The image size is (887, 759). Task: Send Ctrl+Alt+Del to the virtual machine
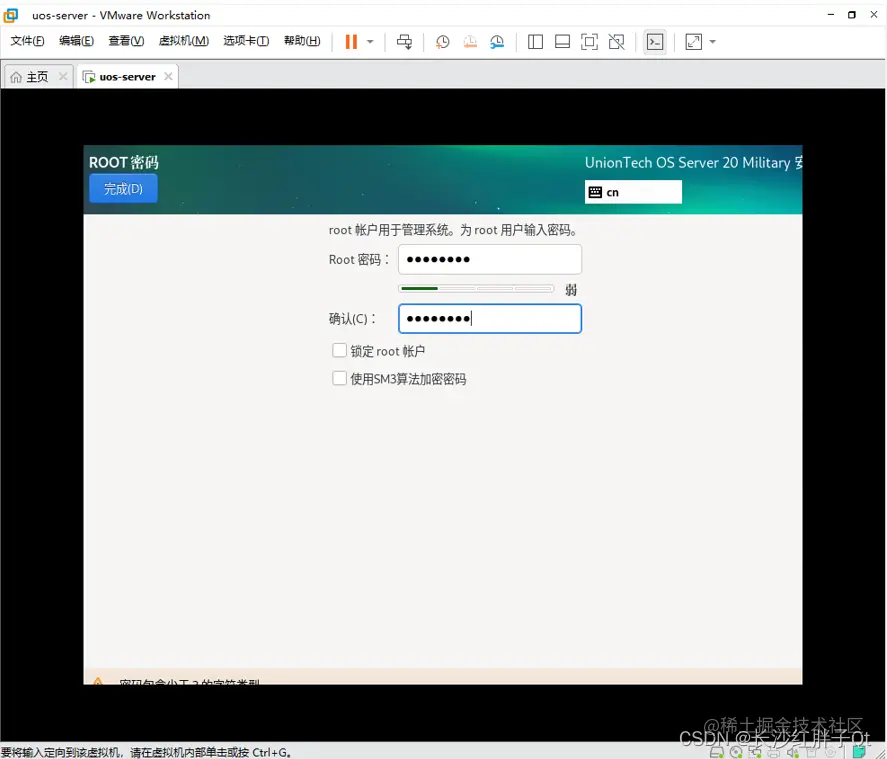point(404,41)
